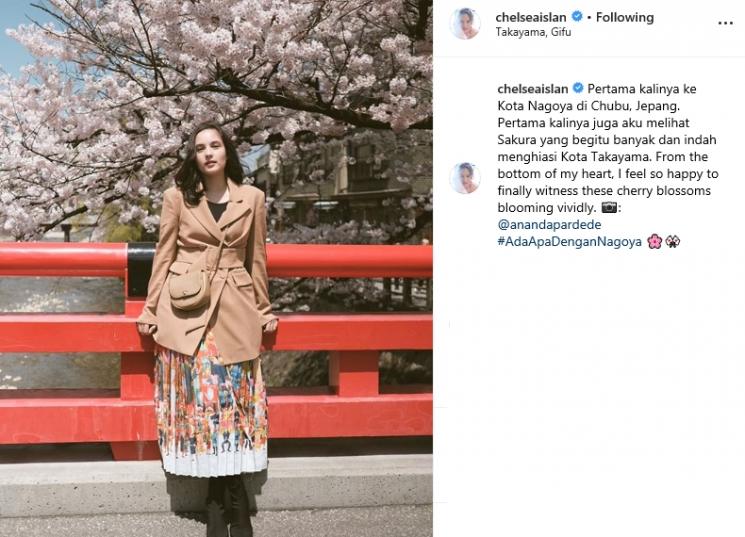Screen dimensions: 745x537
Task: Open the three-dot more options menu
Action: 725,23
